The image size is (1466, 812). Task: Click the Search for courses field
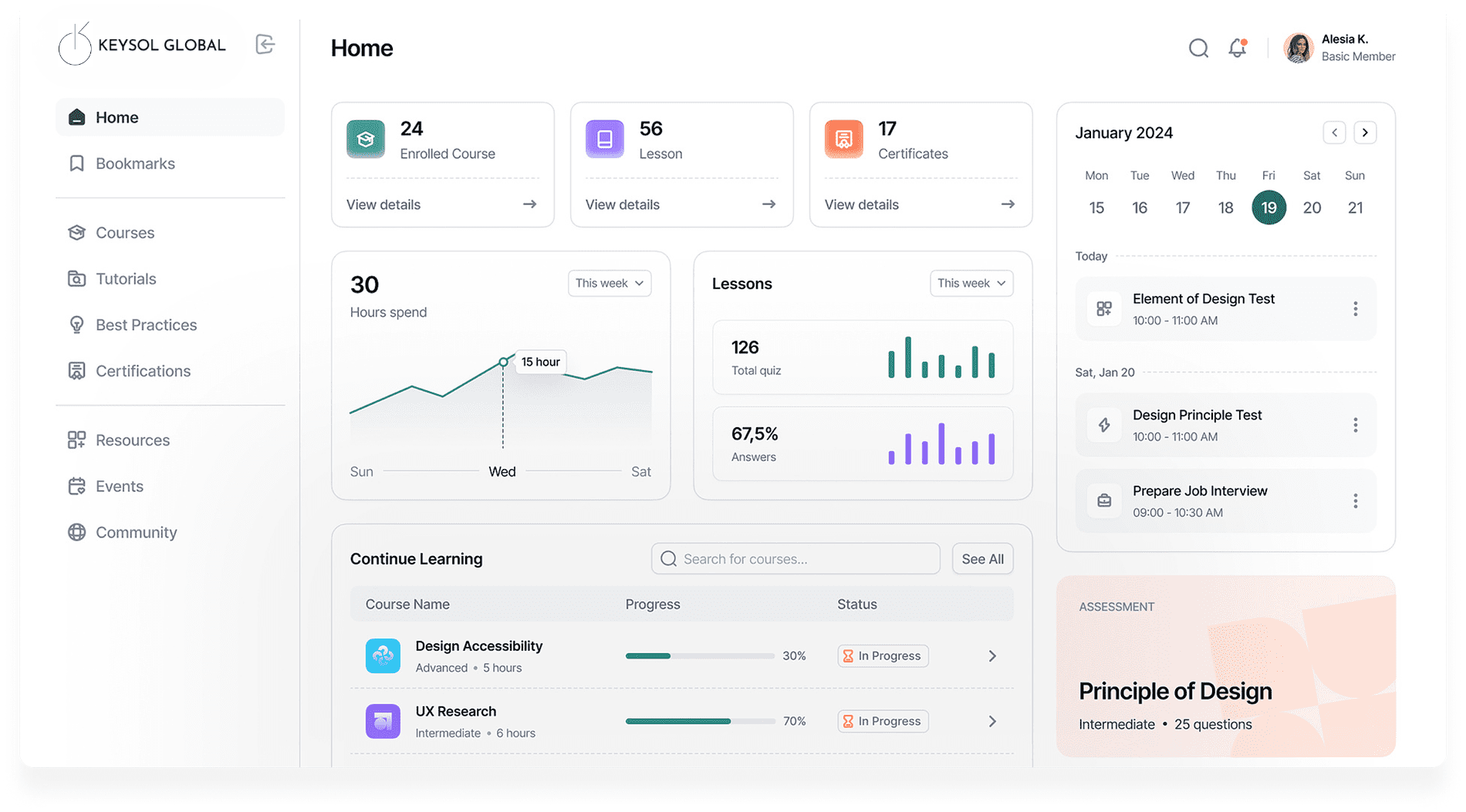[x=795, y=559]
